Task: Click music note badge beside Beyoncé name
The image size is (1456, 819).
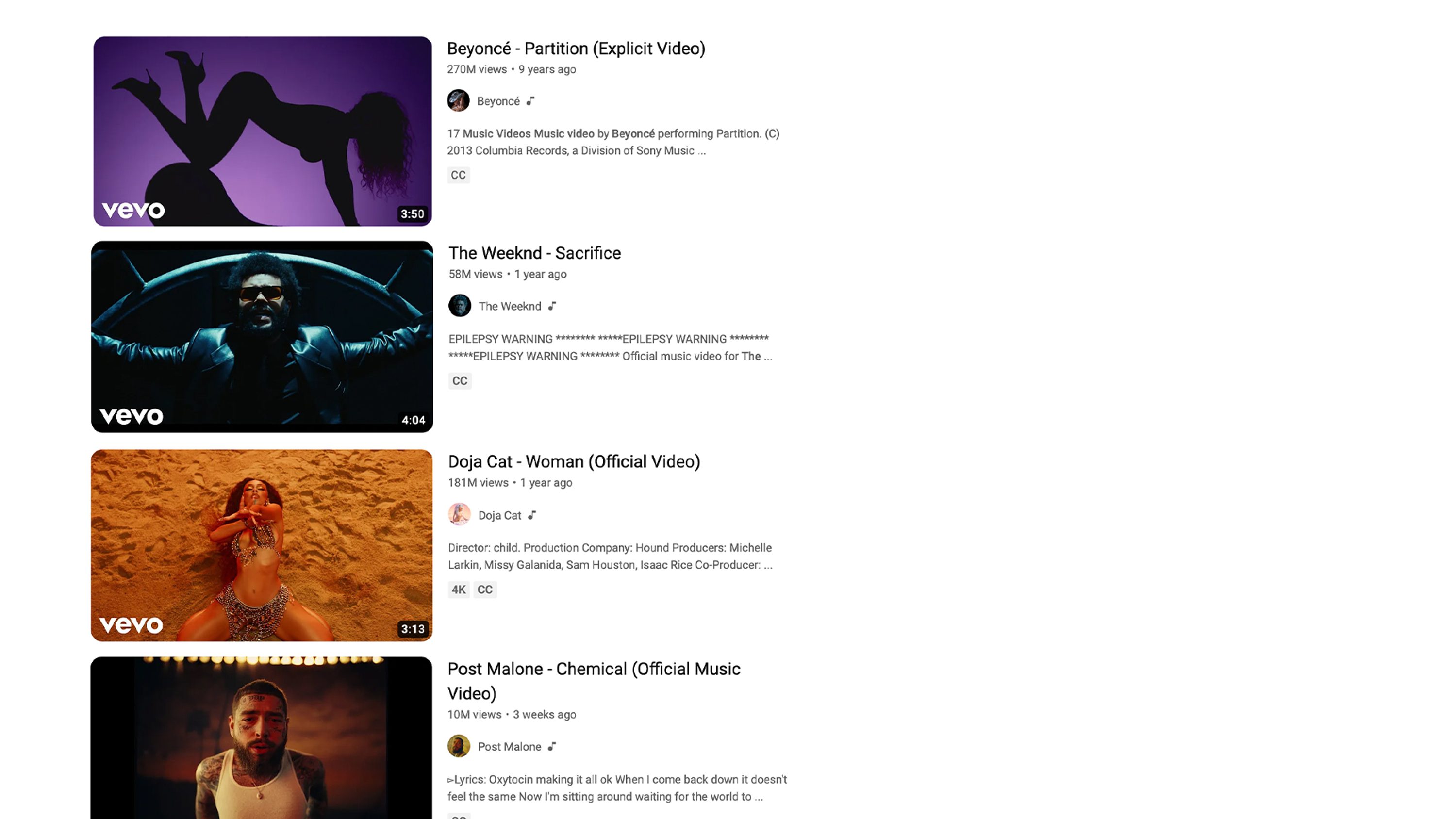Action: click(x=530, y=101)
